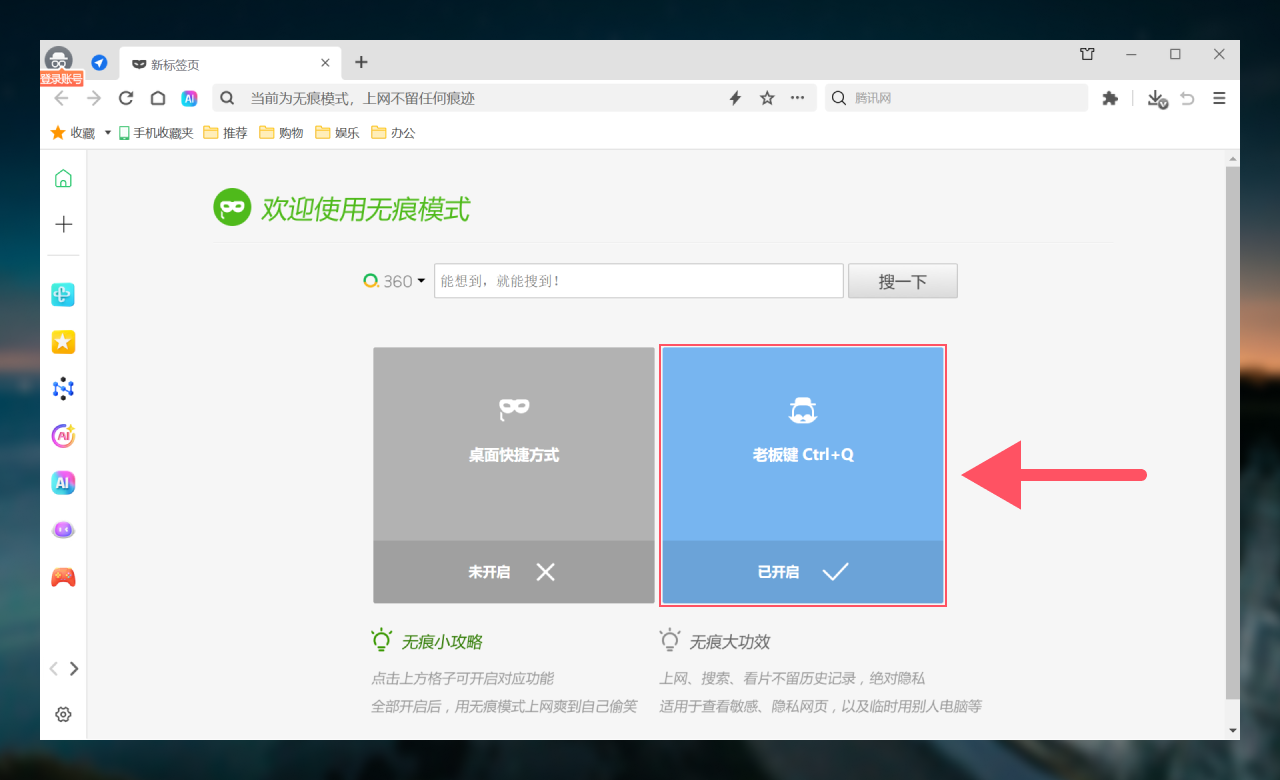Open the hamburger main menu
Screen dimensions: 1280x780
tap(1219, 98)
